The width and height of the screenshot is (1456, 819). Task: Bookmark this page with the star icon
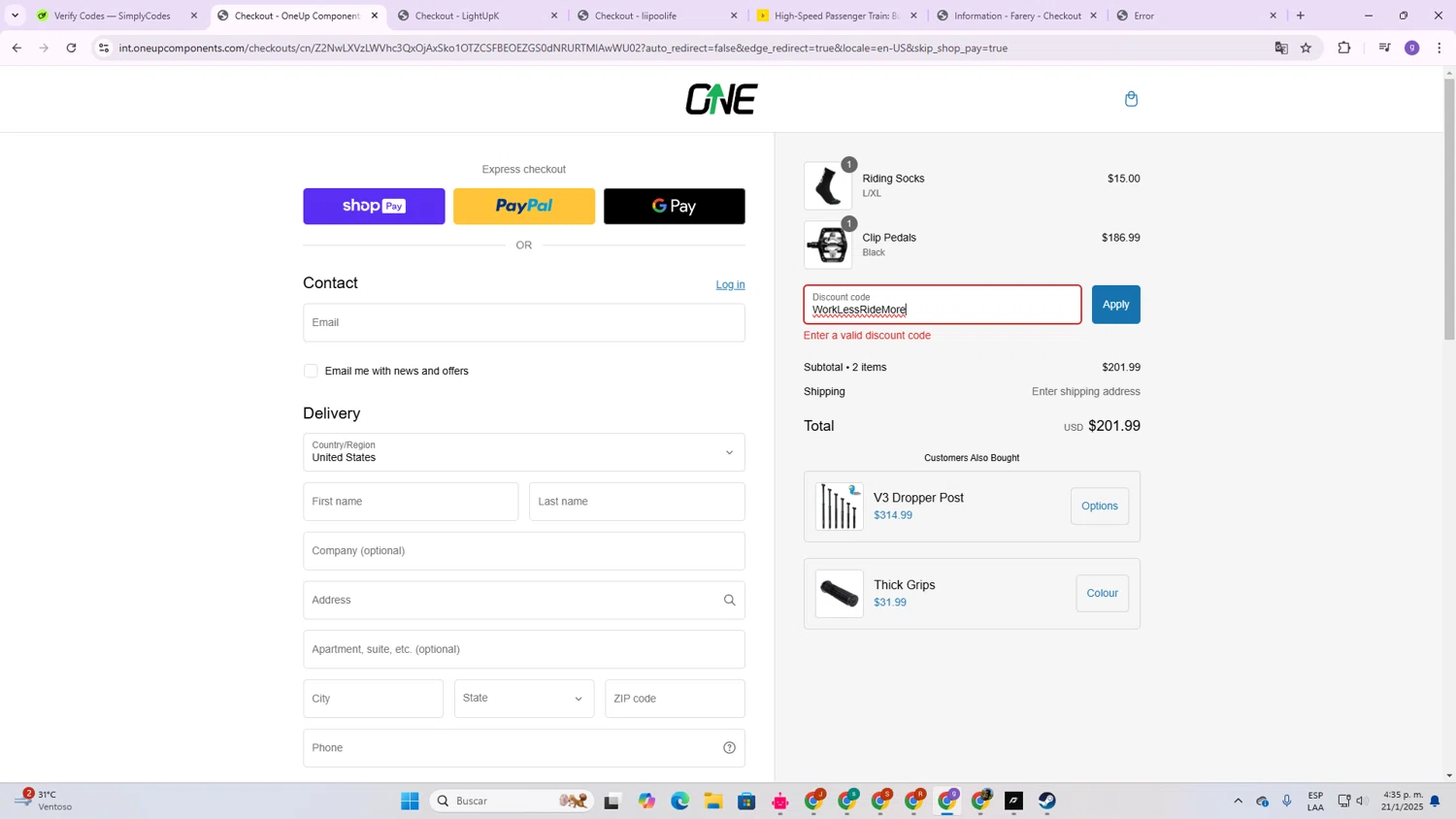click(1307, 48)
